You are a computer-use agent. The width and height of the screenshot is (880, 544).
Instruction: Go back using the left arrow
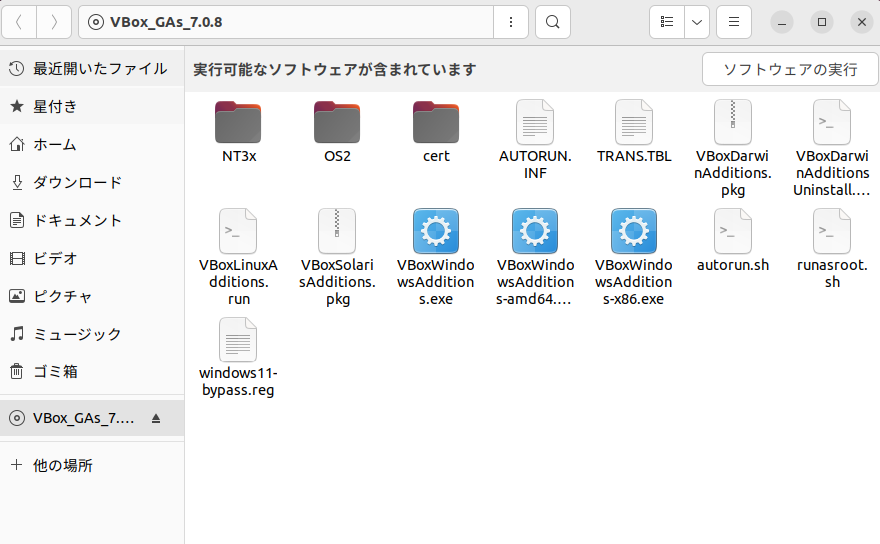[x=19, y=22]
